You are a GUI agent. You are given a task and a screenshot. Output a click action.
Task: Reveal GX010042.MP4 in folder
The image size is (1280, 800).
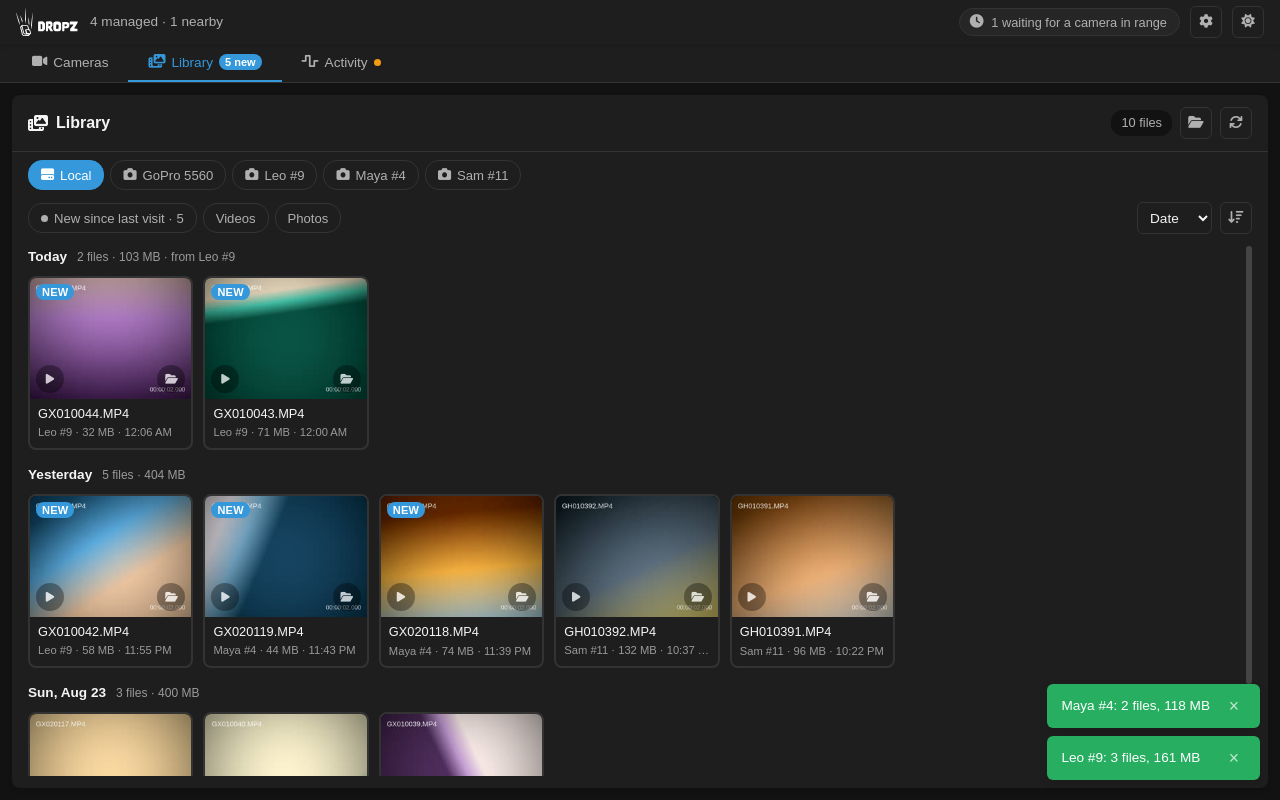(x=171, y=597)
